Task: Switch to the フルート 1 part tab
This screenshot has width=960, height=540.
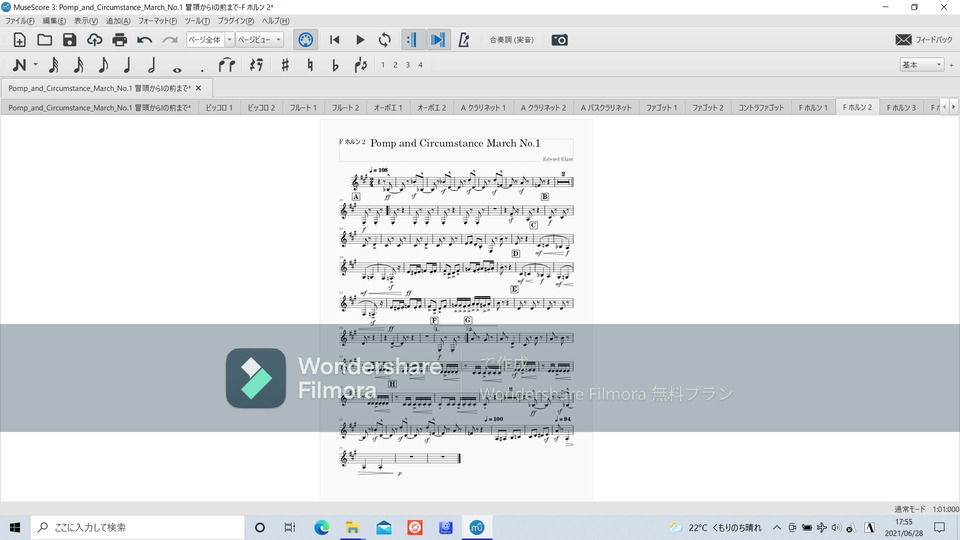Action: pyautogui.click(x=303, y=108)
